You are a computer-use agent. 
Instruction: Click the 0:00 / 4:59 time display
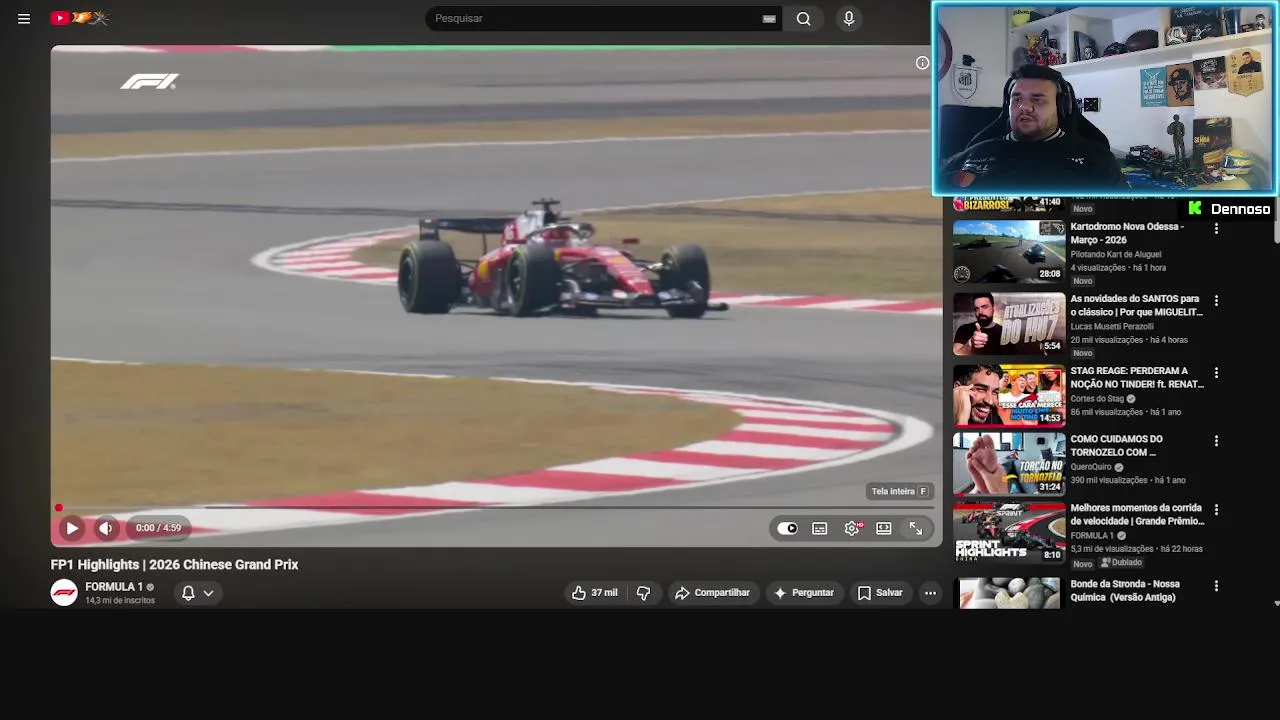pos(158,528)
